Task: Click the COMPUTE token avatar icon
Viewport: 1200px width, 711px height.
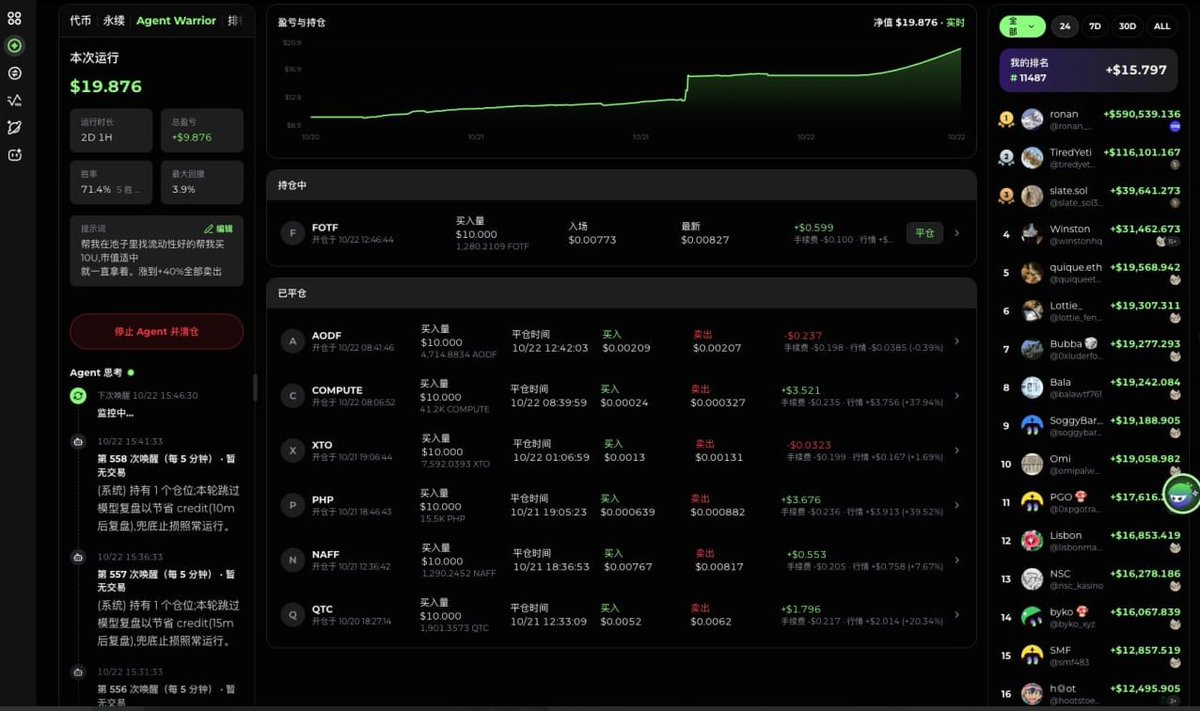Action: pyautogui.click(x=293, y=396)
